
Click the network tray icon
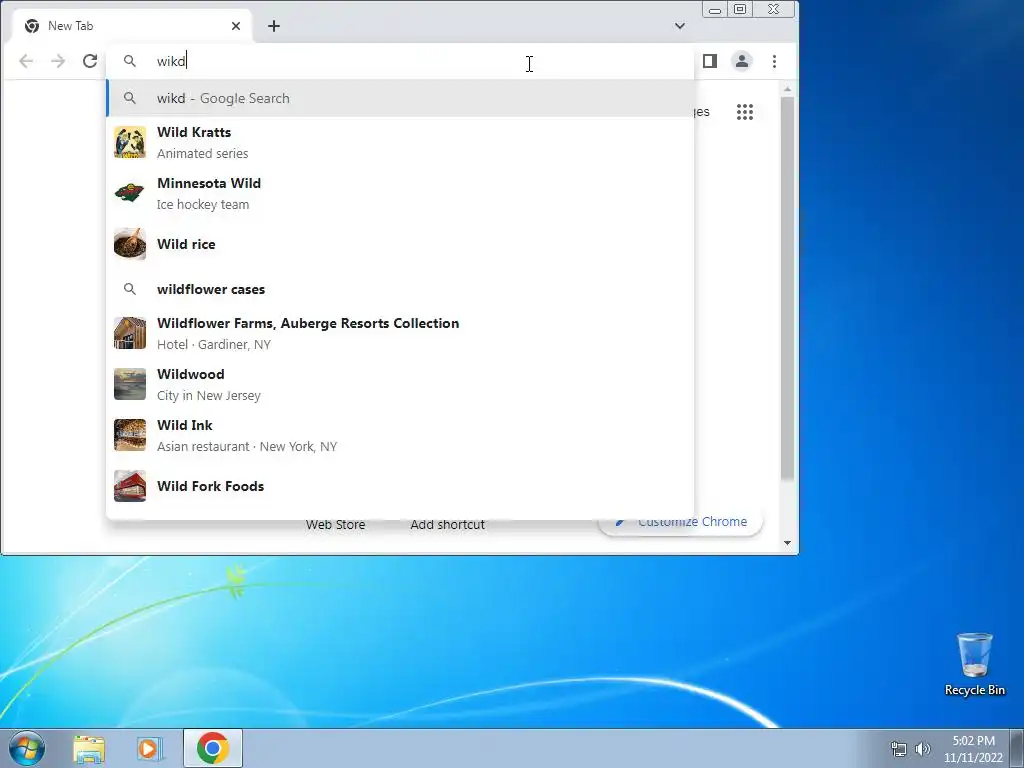(x=899, y=749)
